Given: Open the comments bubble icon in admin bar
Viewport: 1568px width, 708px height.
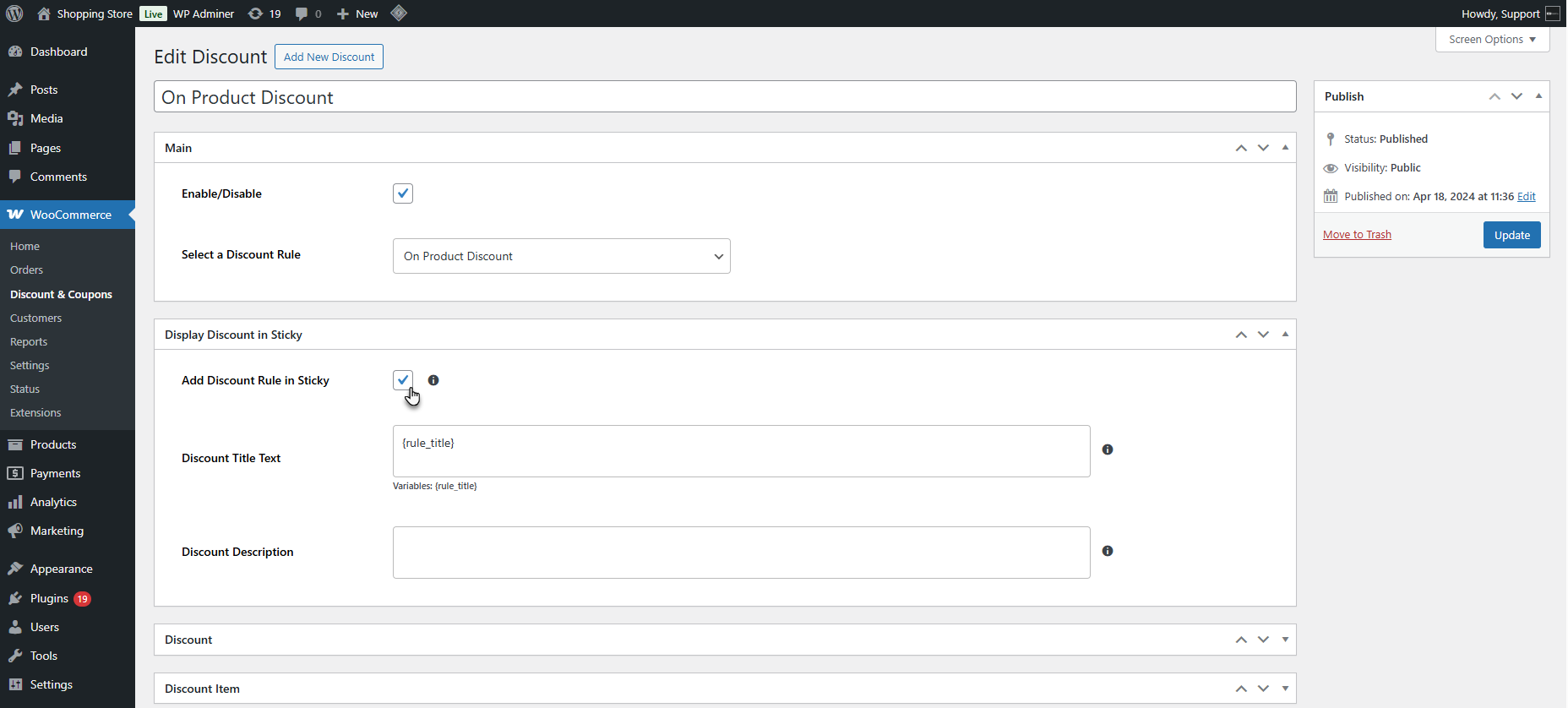Looking at the screenshot, I should tap(302, 14).
